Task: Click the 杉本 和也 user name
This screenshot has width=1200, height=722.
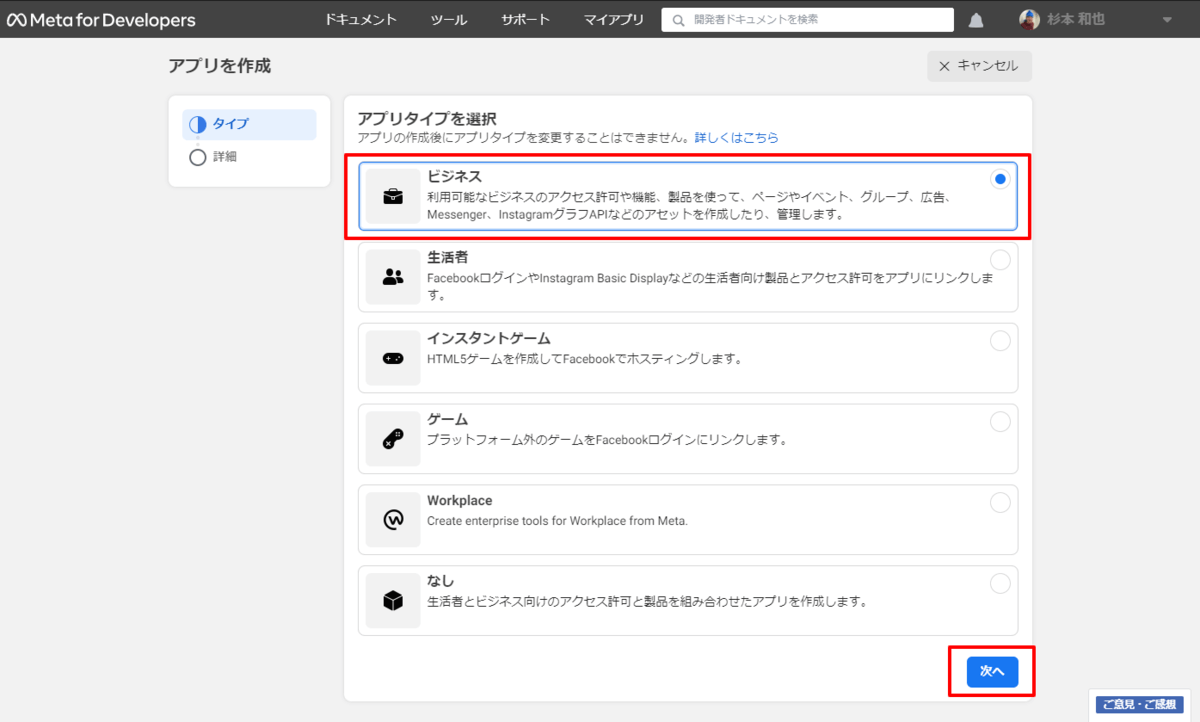Action: pyautogui.click(x=1076, y=19)
